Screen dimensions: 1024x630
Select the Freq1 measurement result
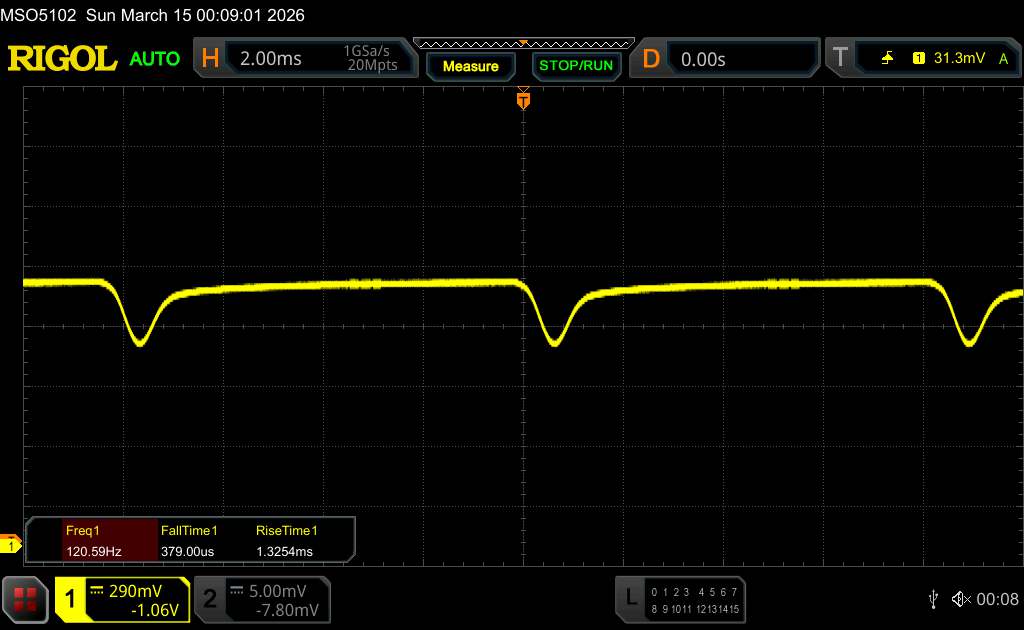(93, 540)
